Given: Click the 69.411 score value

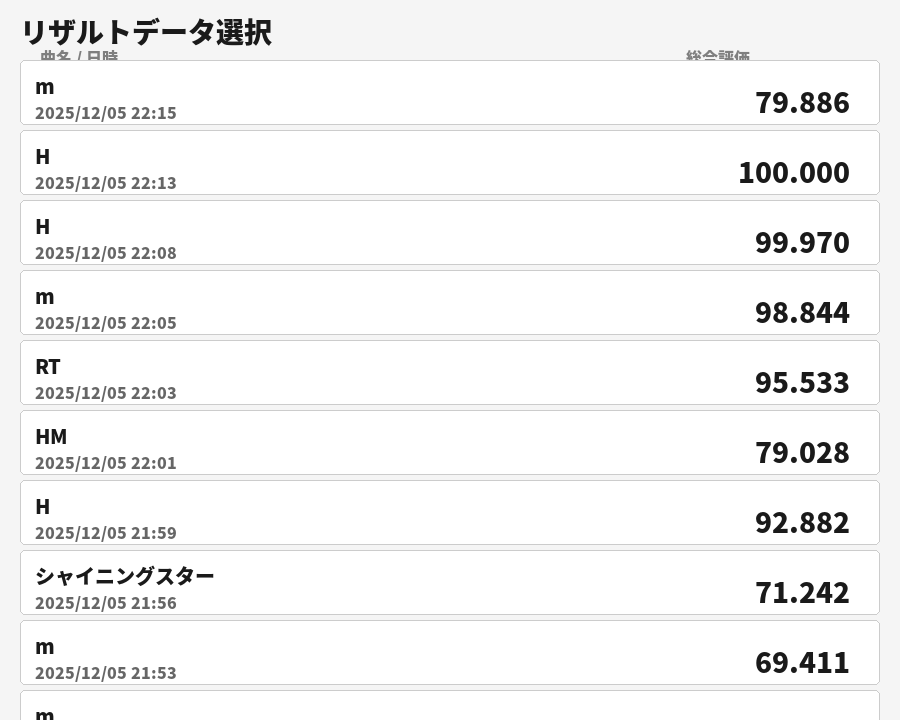Looking at the screenshot, I should 802,663.
